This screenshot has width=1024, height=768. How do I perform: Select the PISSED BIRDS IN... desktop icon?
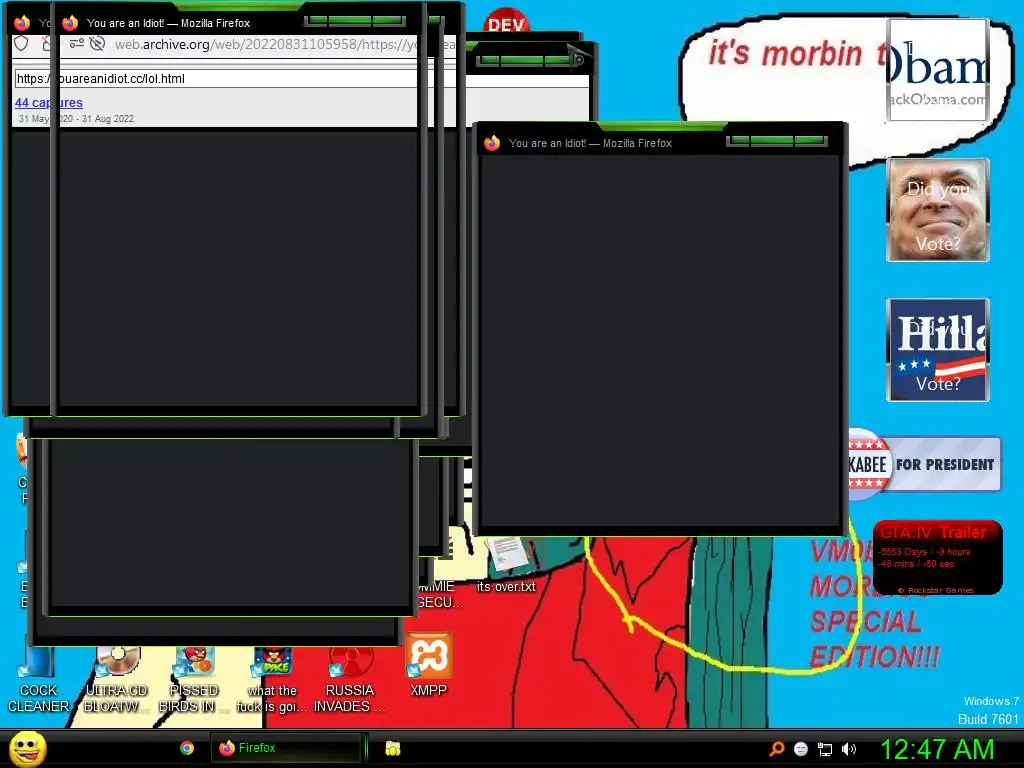(193, 679)
